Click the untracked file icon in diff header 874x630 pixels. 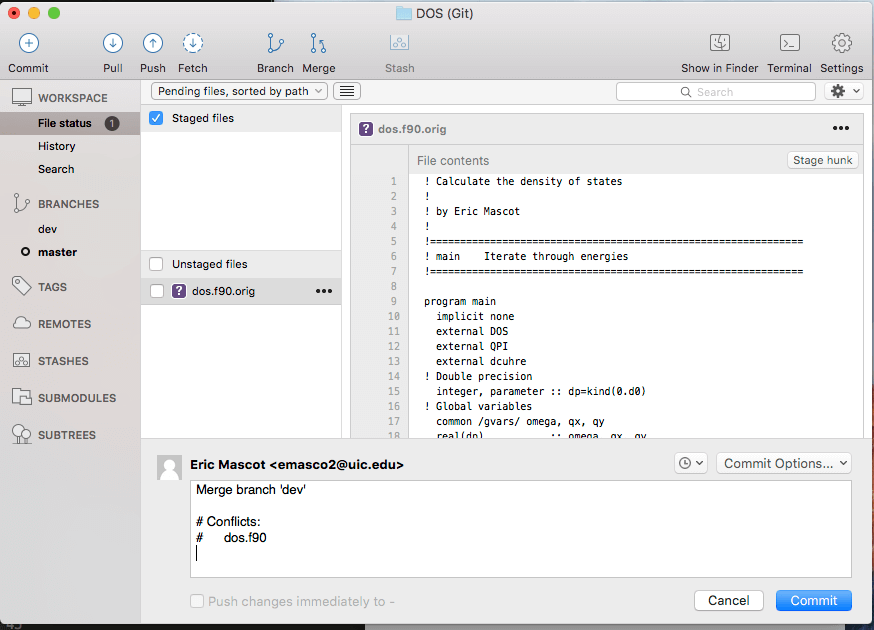tap(366, 129)
